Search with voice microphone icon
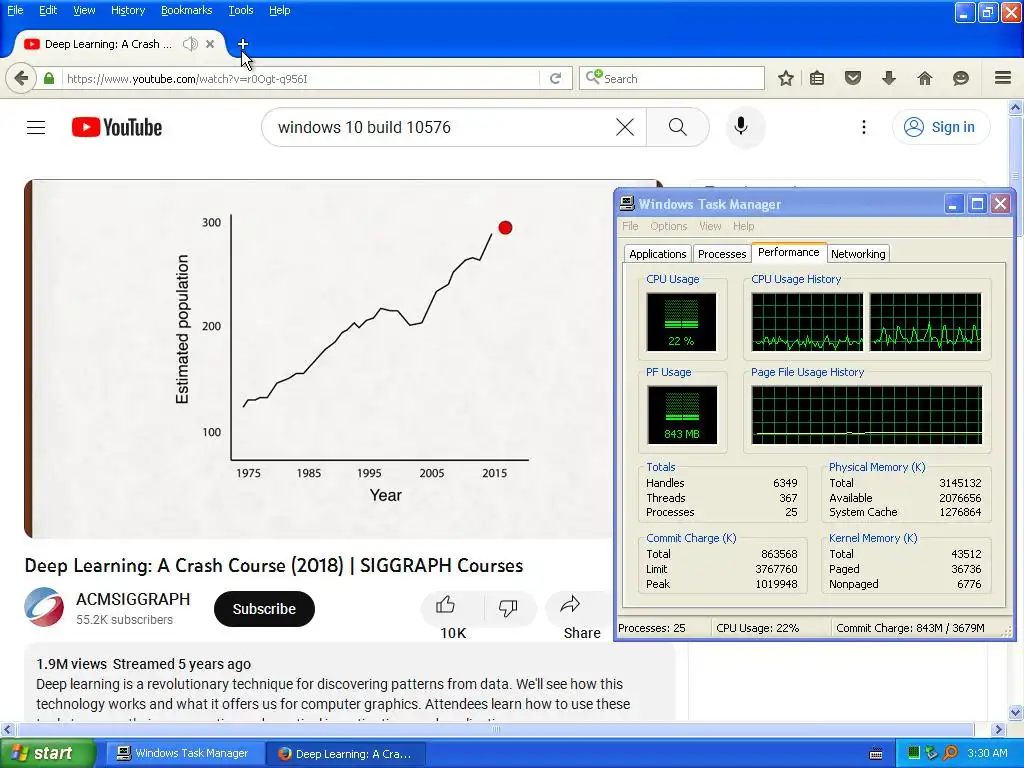The image size is (1024, 768). (741, 126)
